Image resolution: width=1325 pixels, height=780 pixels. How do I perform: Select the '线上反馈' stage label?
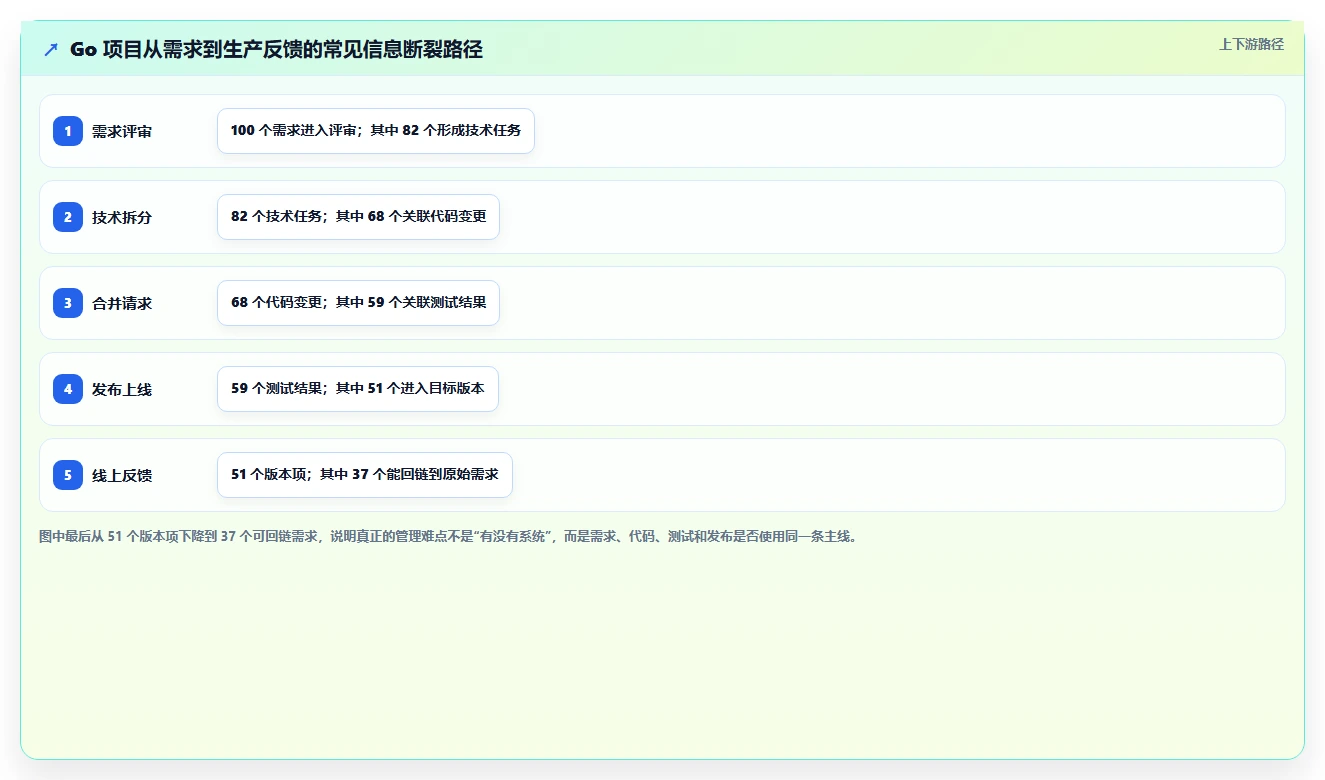122,475
